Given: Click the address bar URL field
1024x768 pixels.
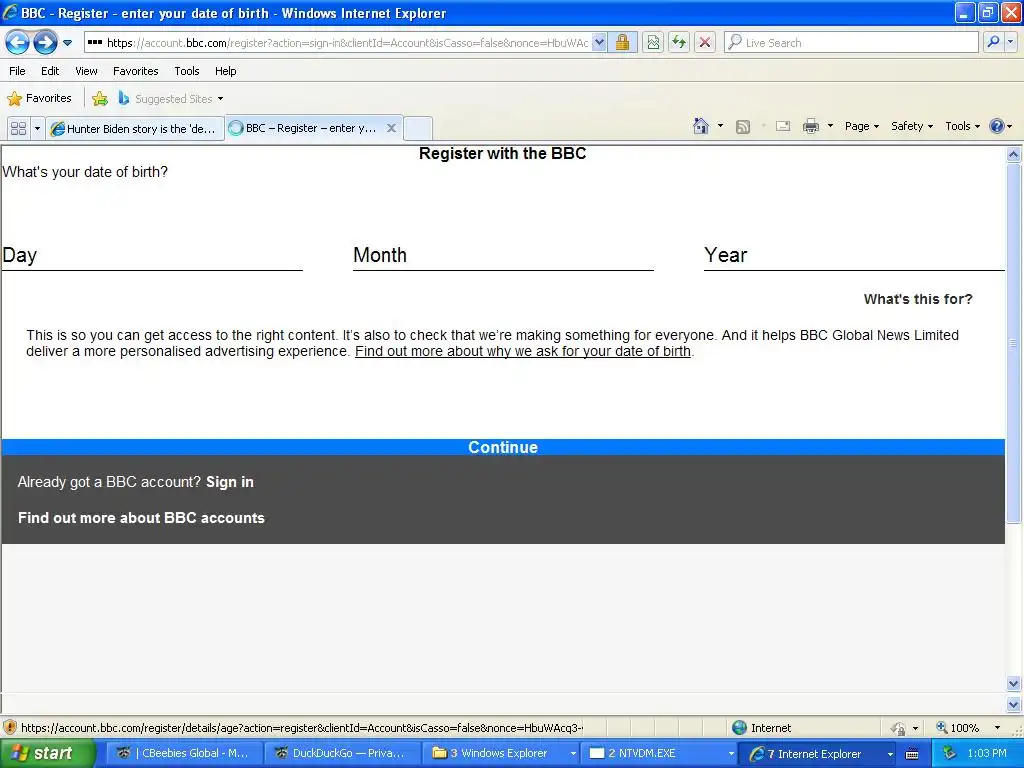Looking at the screenshot, I should (x=338, y=42).
